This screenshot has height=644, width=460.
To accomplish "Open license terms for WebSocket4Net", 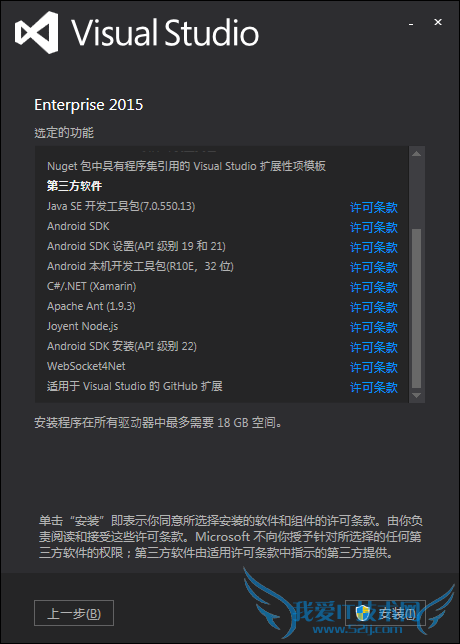I will 374,367.
